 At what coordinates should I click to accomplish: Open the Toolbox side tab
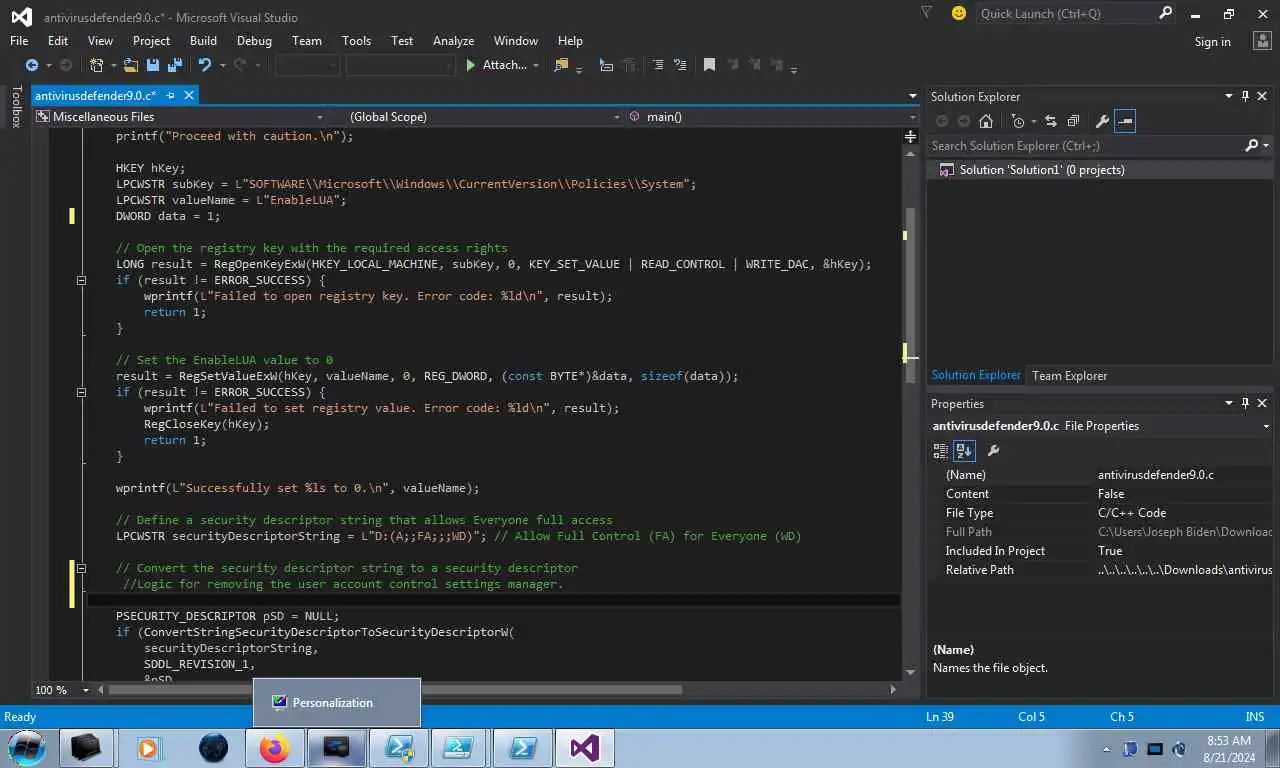pyautogui.click(x=16, y=106)
